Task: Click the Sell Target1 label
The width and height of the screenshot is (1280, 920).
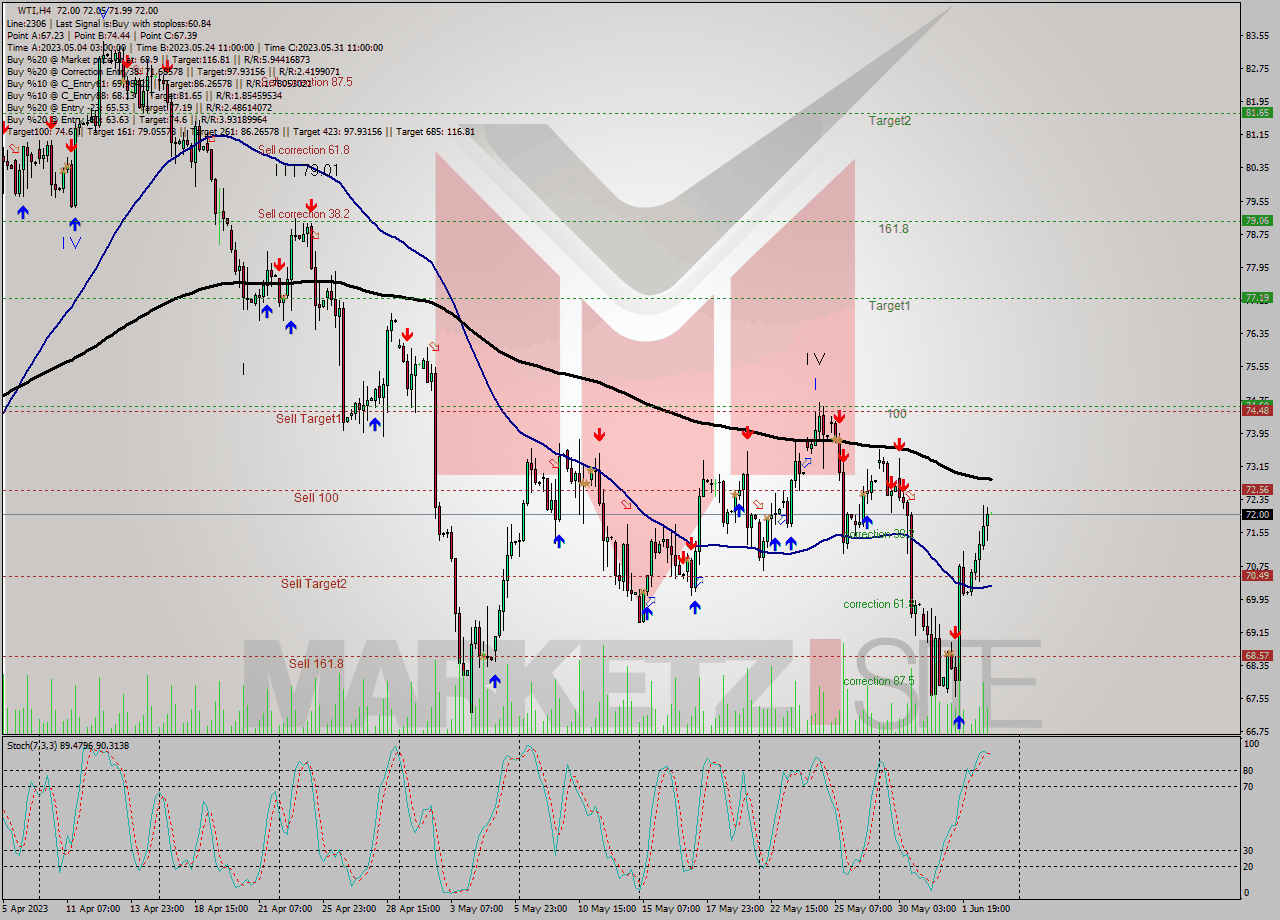Action: [309, 419]
